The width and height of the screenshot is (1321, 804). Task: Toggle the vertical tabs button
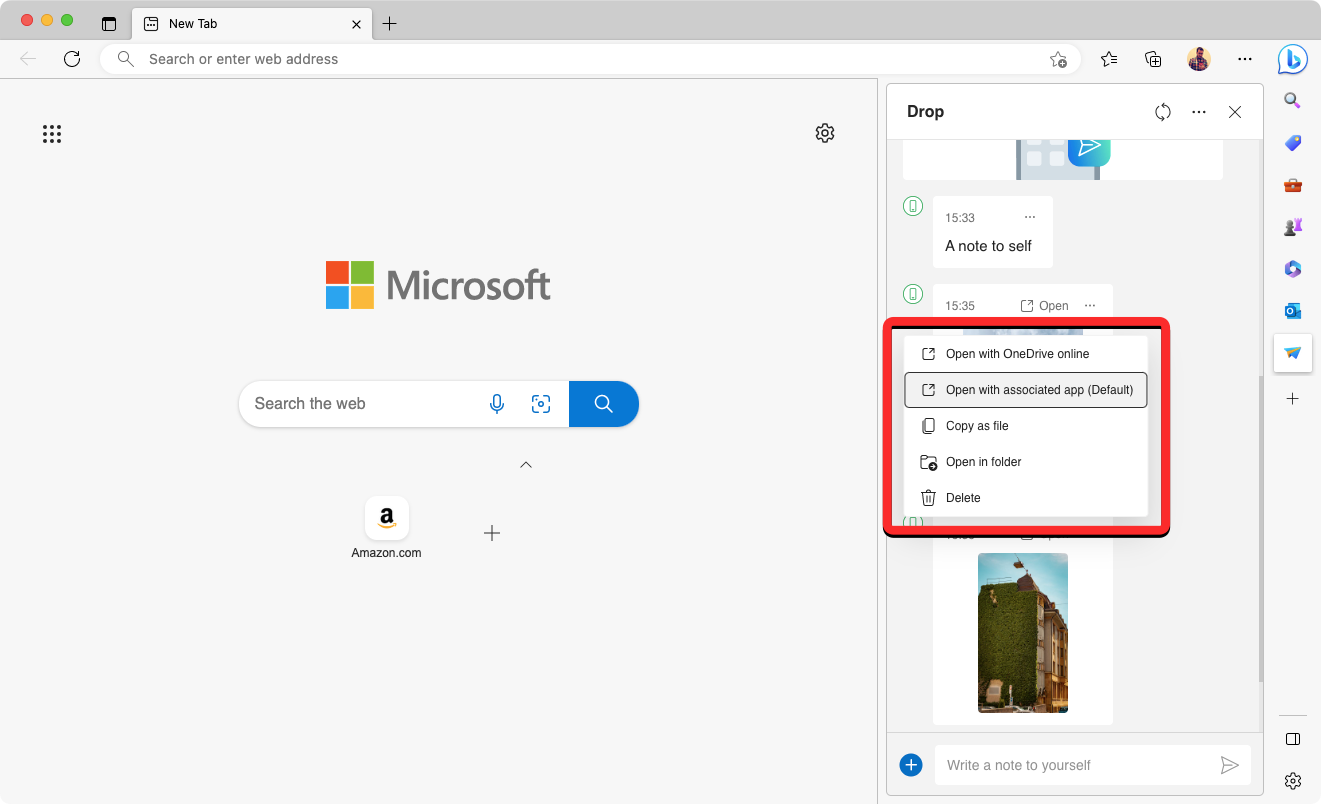(x=109, y=24)
